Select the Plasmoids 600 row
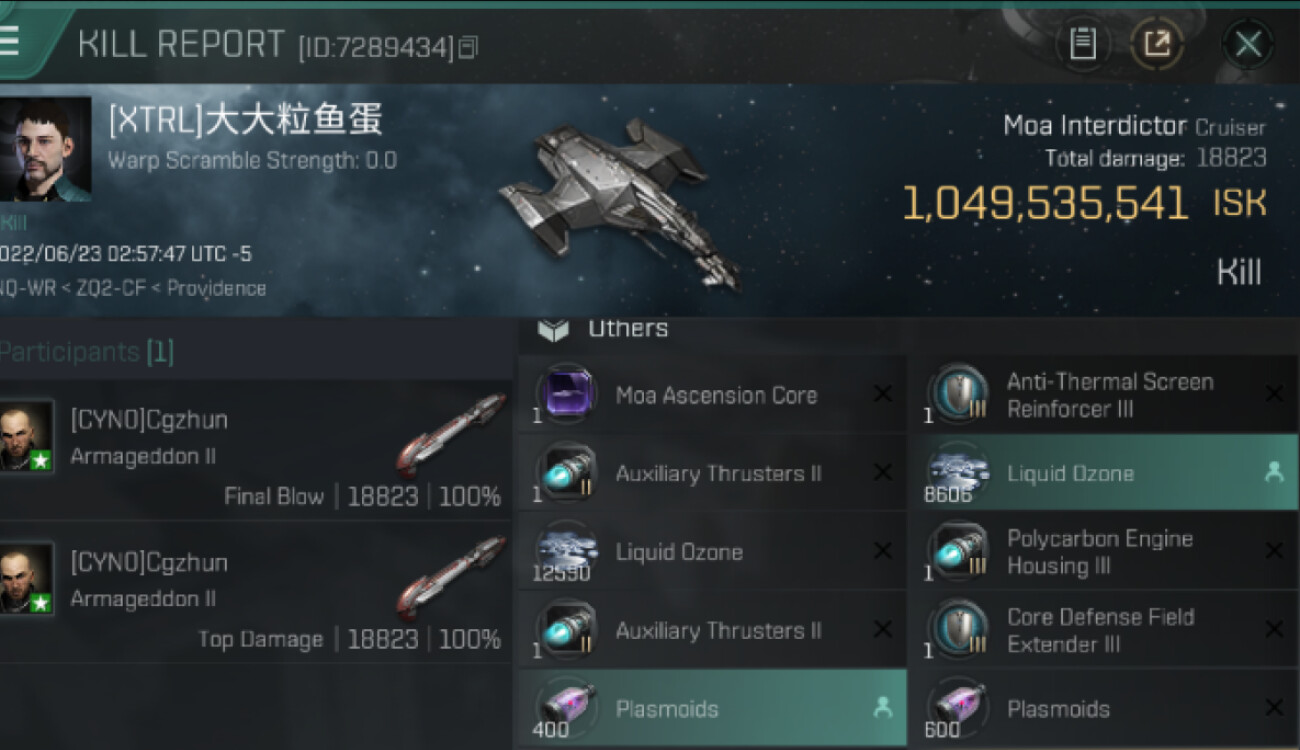This screenshot has height=750, width=1300. click(1104, 708)
